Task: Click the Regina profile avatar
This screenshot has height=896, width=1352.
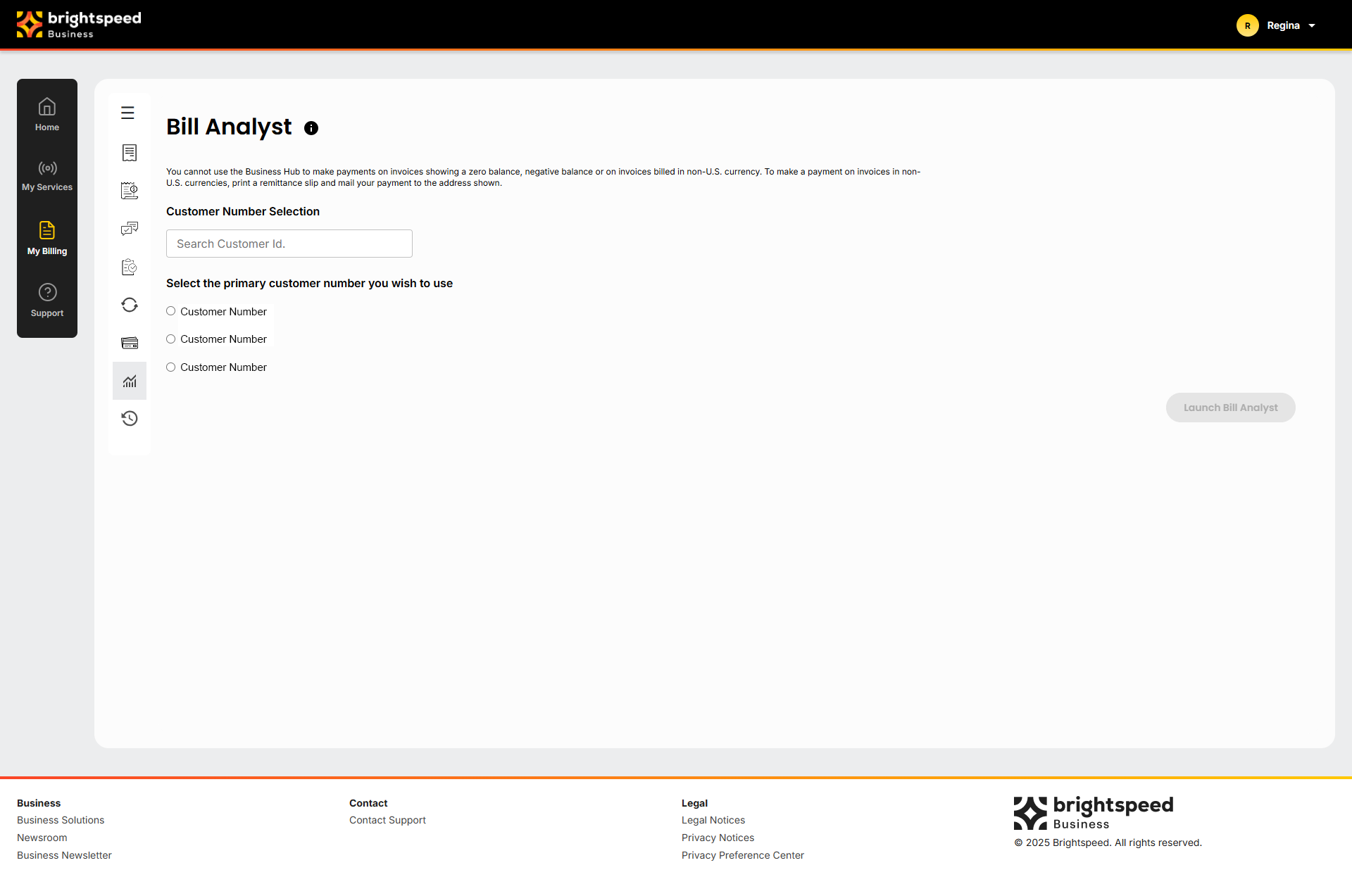Action: click(1247, 26)
